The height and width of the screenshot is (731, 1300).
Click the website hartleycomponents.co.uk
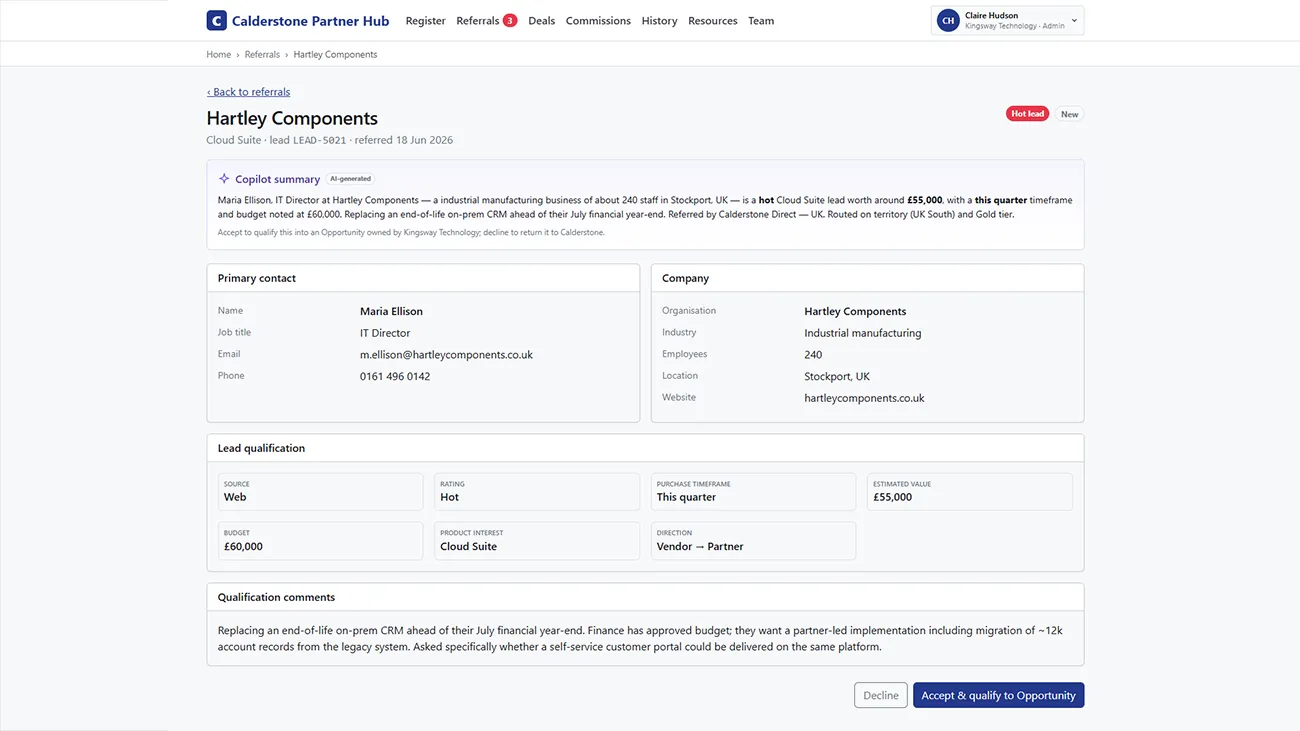tap(864, 398)
